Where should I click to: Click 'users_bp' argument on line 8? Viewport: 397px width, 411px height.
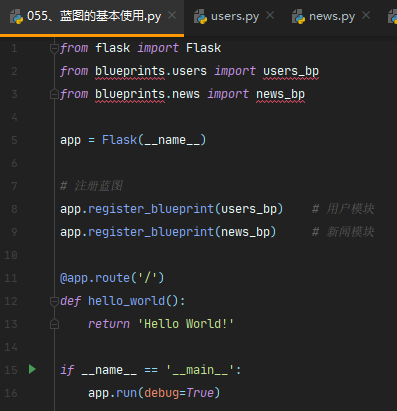tap(249, 209)
